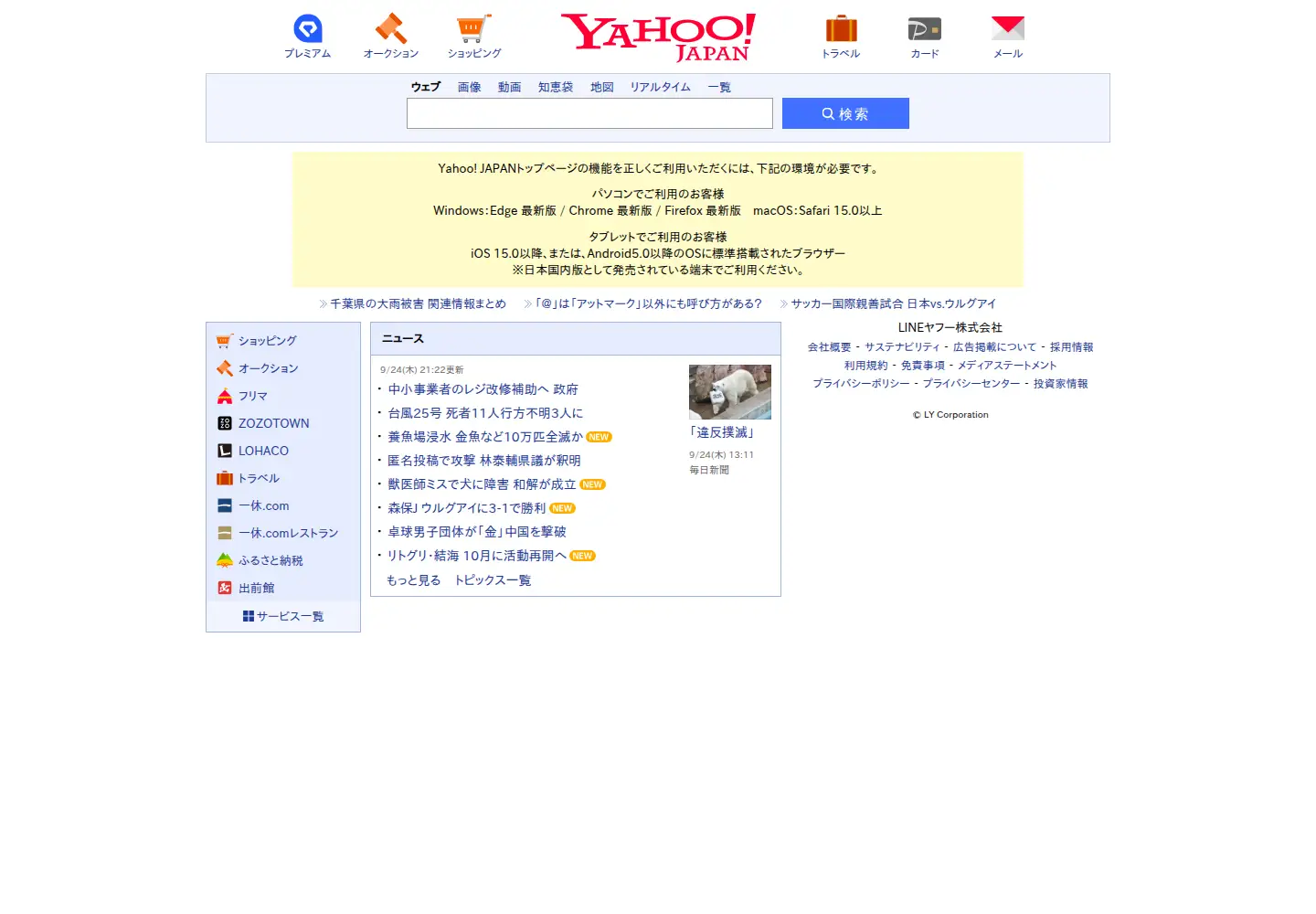This screenshot has height=914, width=1316.
Task: Click sidebar 一休.comレストラン icon
Action: tap(225, 533)
